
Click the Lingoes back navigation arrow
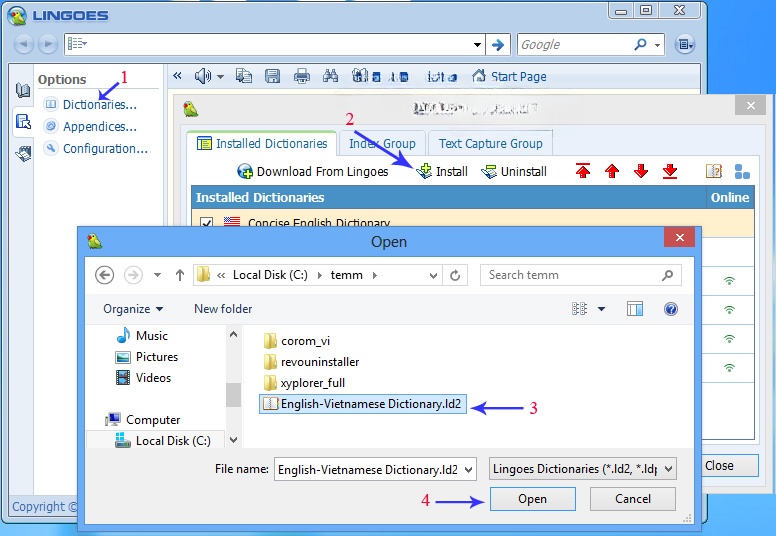pos(23,45)
